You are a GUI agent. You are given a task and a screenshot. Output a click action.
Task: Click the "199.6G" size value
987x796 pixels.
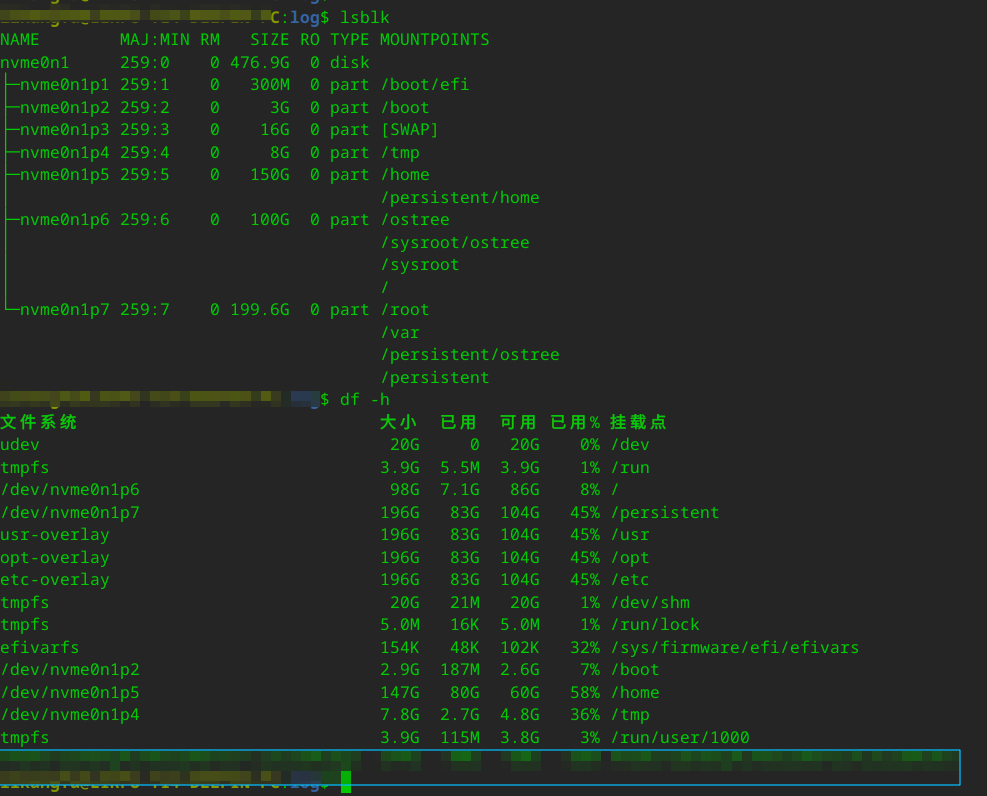(260, 310)
